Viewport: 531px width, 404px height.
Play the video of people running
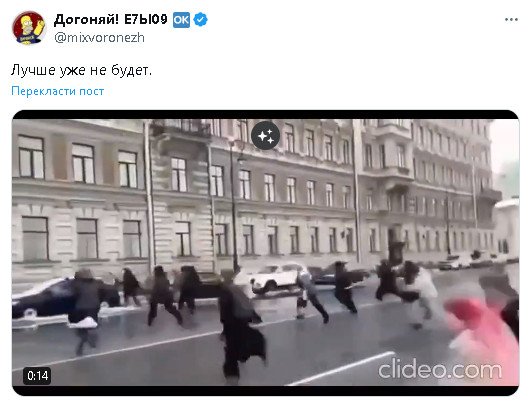[266, 252]
